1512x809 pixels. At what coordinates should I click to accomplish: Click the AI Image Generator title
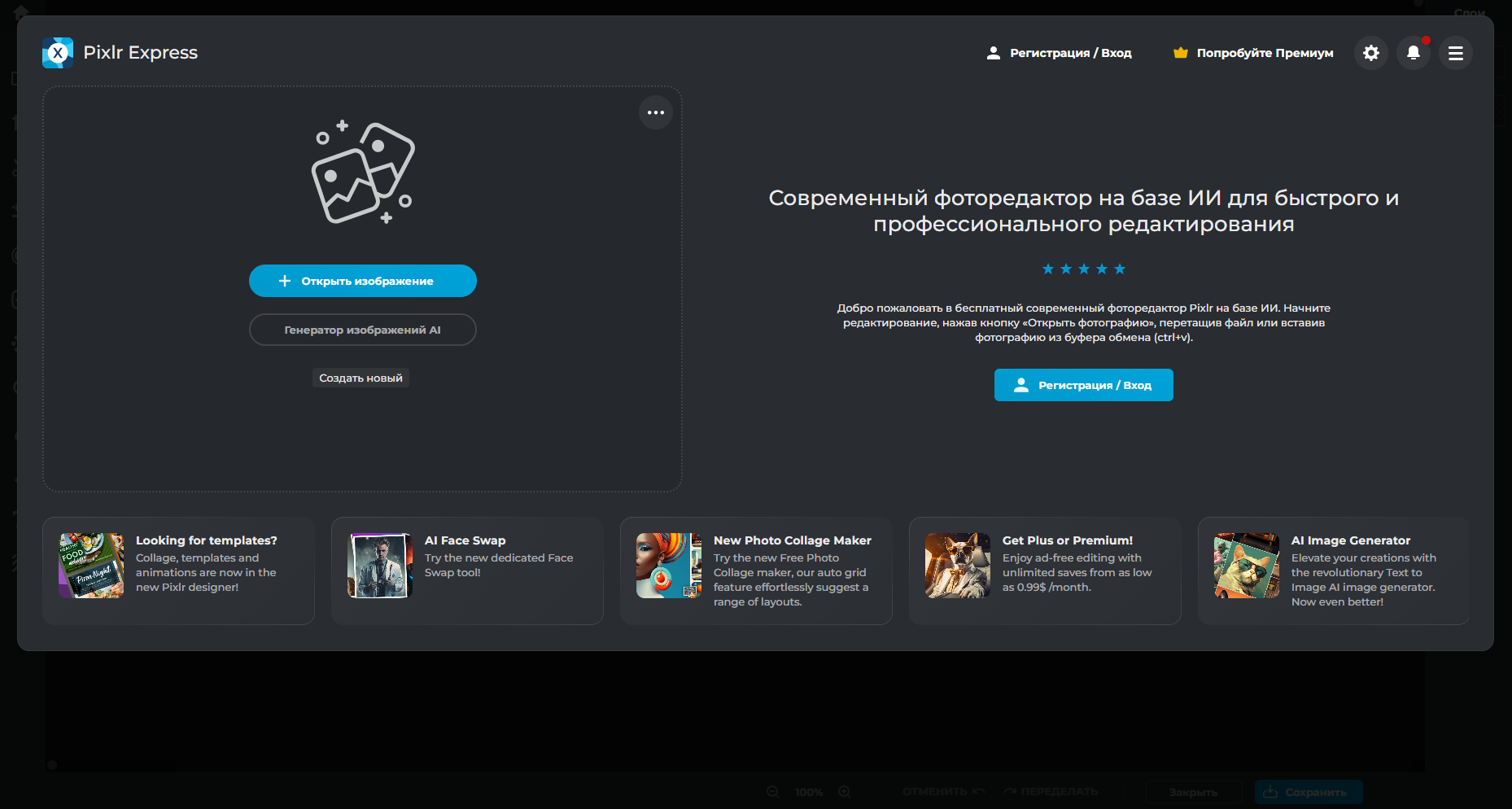click(x=1351, y=540)
